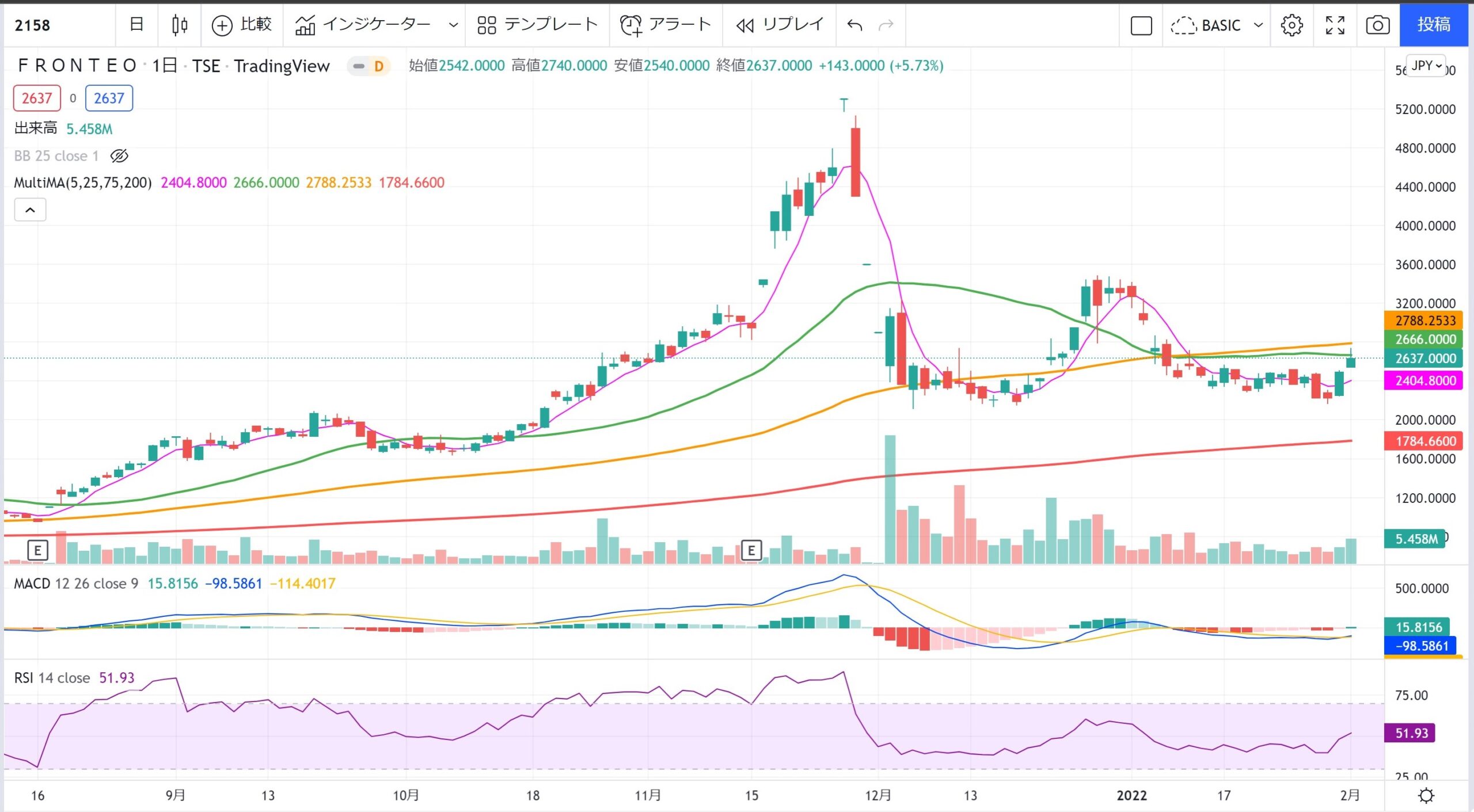
Task: Click the blue publish (投稿) button
Action: click(1434, 25)
